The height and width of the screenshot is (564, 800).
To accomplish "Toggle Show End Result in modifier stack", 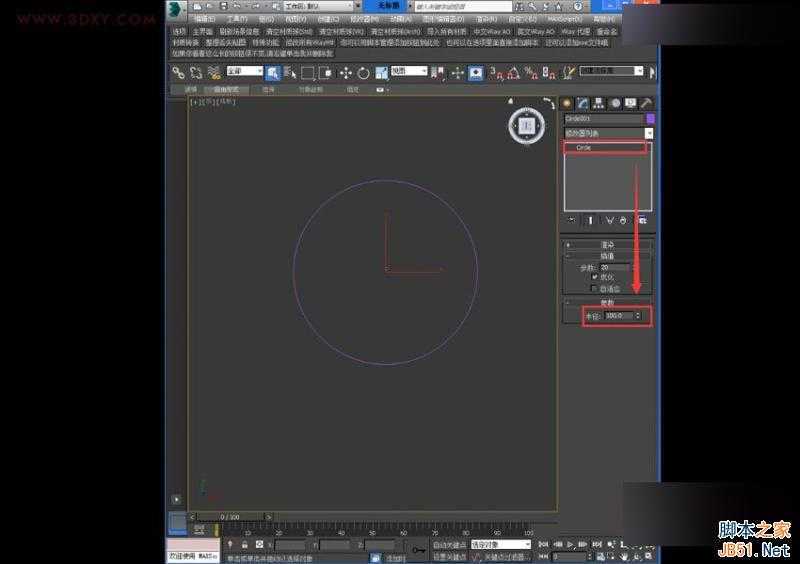I will 590,220.
